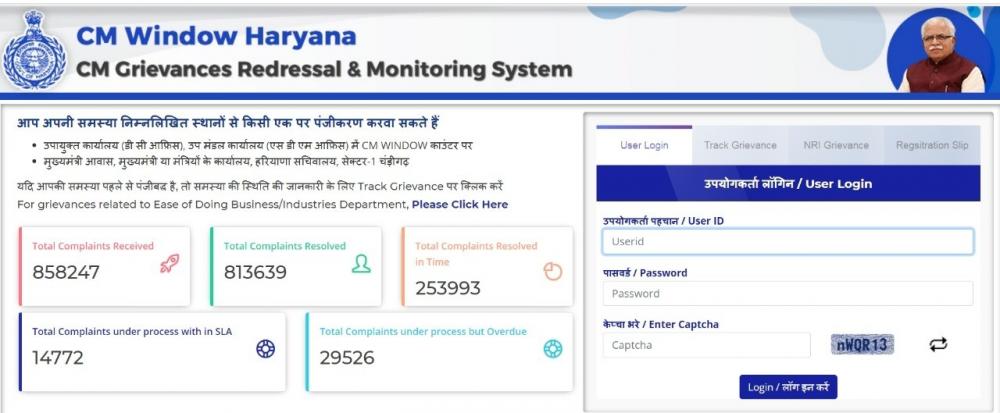Click the CM Grievances Redressal & Monitoring System subtitle
This screenshot has height=413, width=1000.
pos(324,69)
